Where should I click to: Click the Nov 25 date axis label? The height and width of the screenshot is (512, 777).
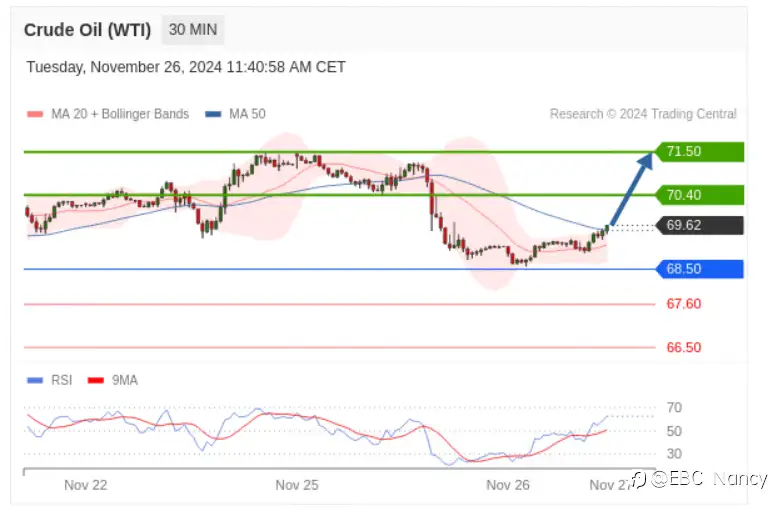tap(297, 485)
